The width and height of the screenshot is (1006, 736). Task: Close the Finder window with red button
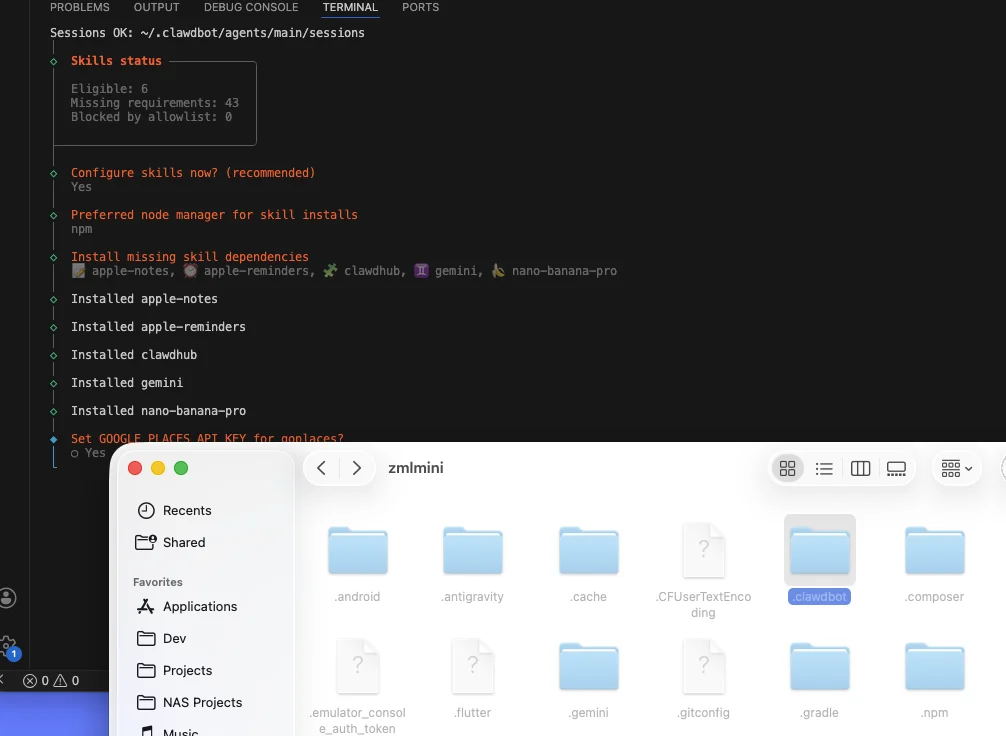(135, 468)
